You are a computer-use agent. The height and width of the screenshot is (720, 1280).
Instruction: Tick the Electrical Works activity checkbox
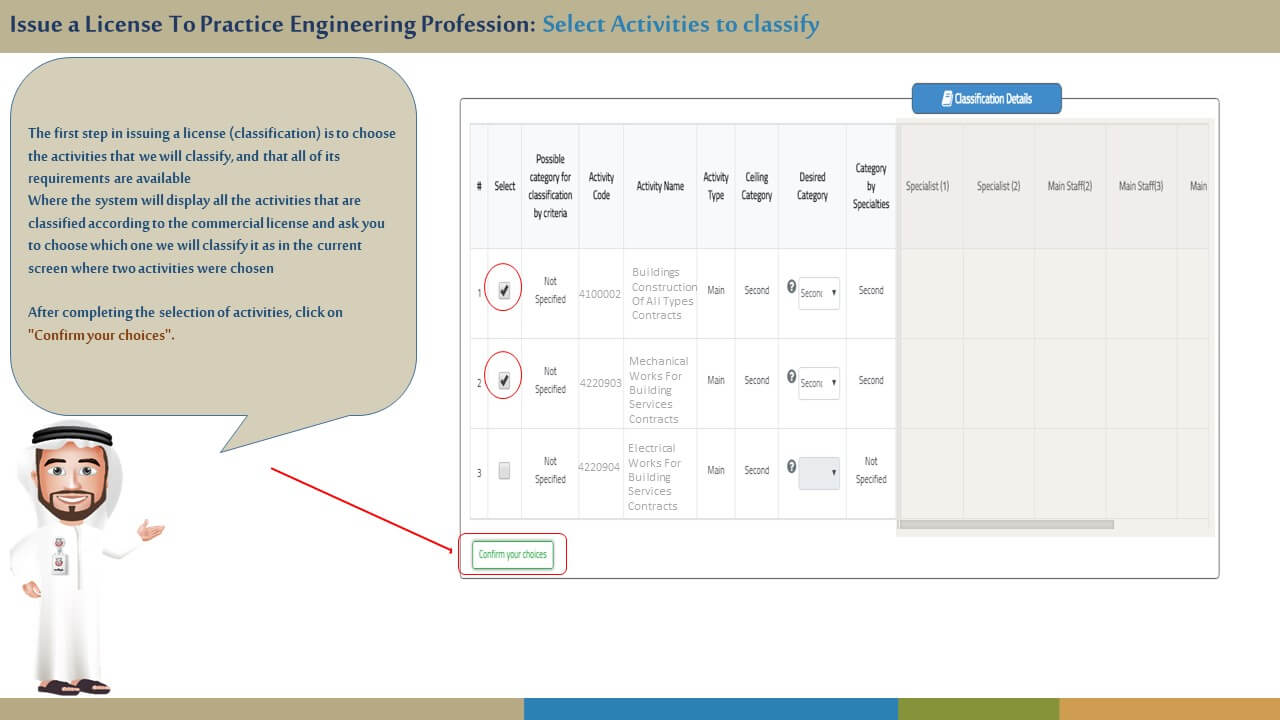504,471
